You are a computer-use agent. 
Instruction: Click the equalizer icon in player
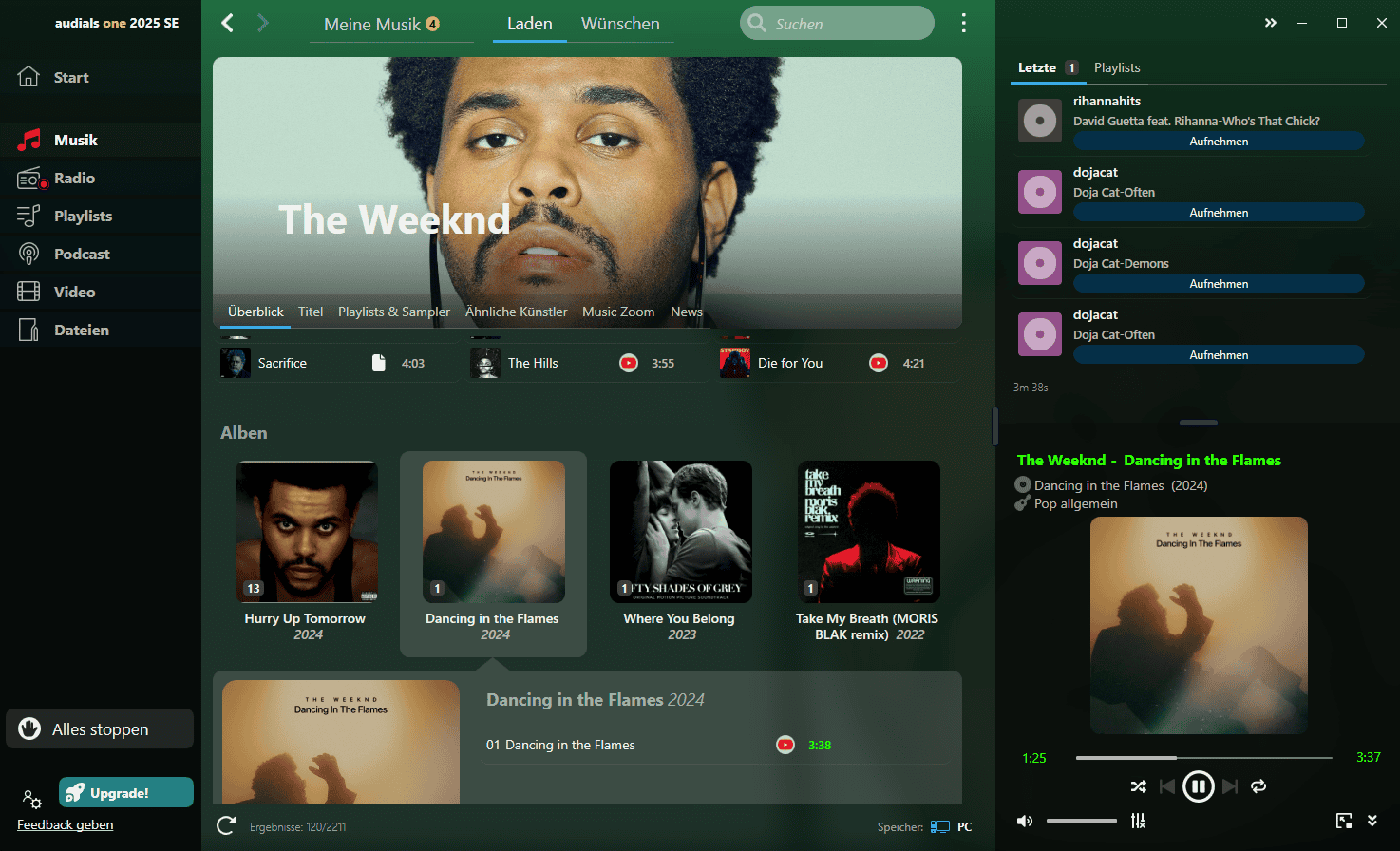point(1138,821)
